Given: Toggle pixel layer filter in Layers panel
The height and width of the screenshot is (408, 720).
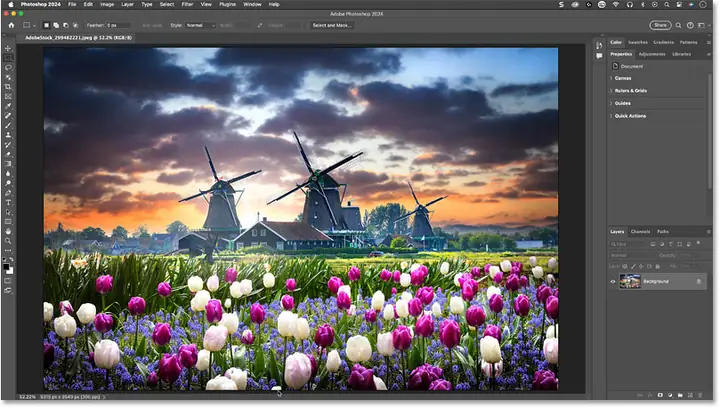Looking at the screenshot, I should [653, 244].
